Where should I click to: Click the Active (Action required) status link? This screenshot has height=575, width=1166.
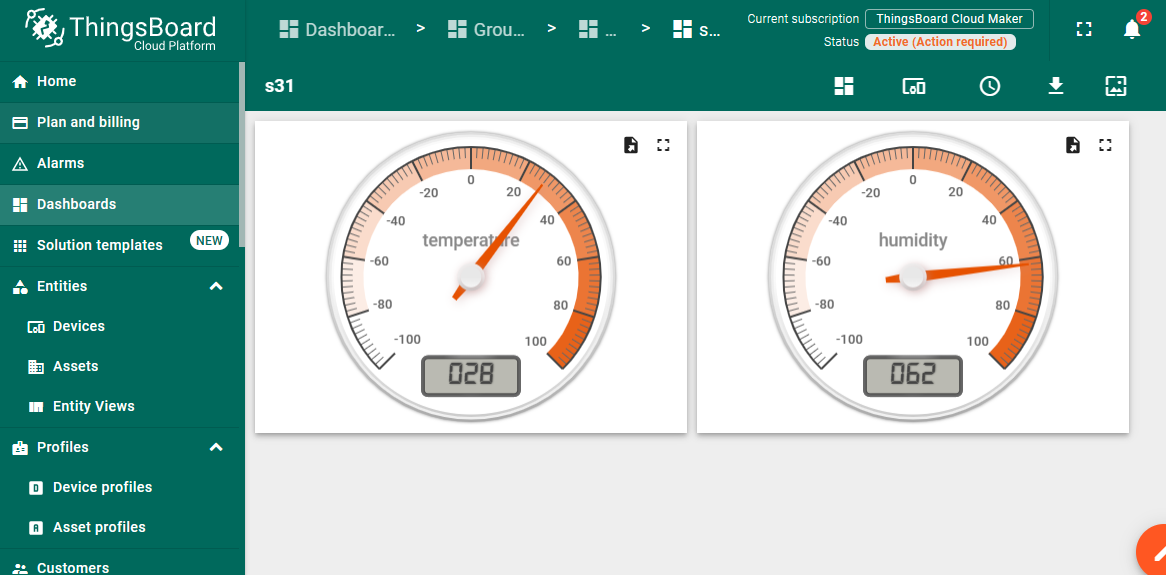click(940, 42)
